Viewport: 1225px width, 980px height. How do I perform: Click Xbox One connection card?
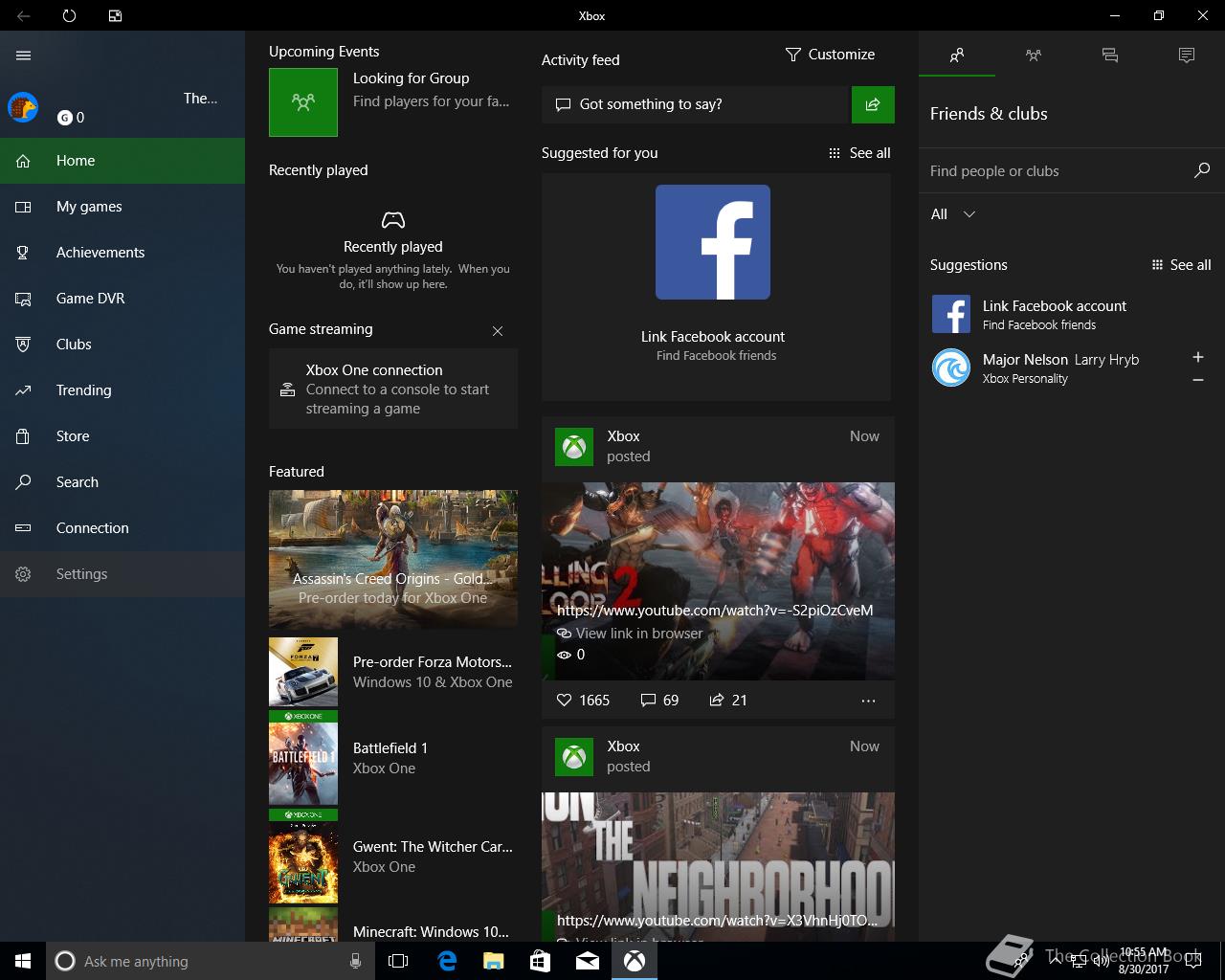point(393,389)
